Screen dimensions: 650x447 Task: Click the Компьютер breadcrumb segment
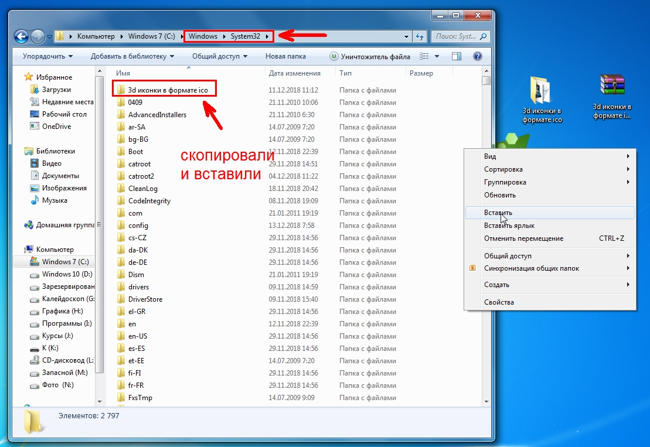(96, 36)
